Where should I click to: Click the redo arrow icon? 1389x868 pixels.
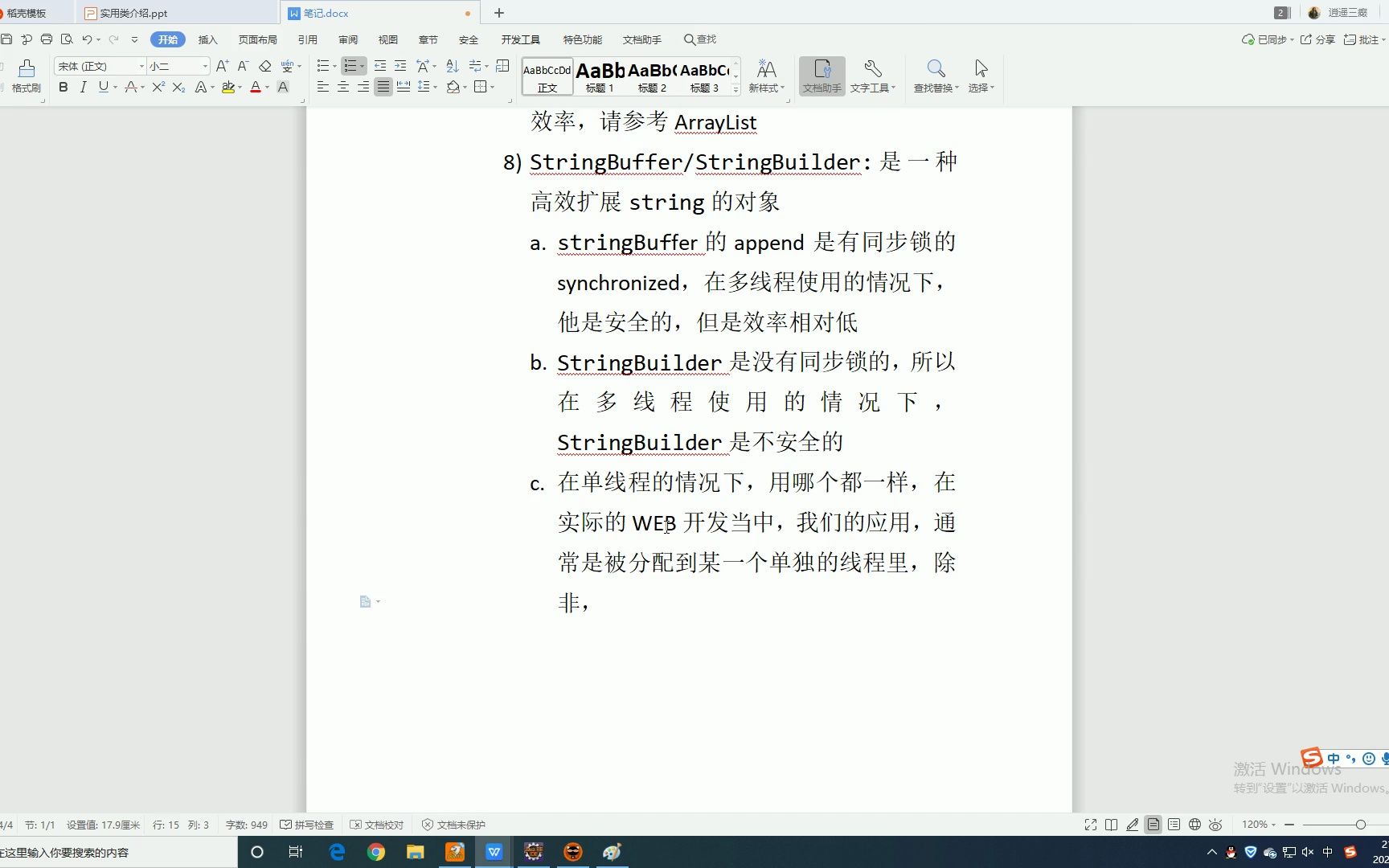[114, 39]
